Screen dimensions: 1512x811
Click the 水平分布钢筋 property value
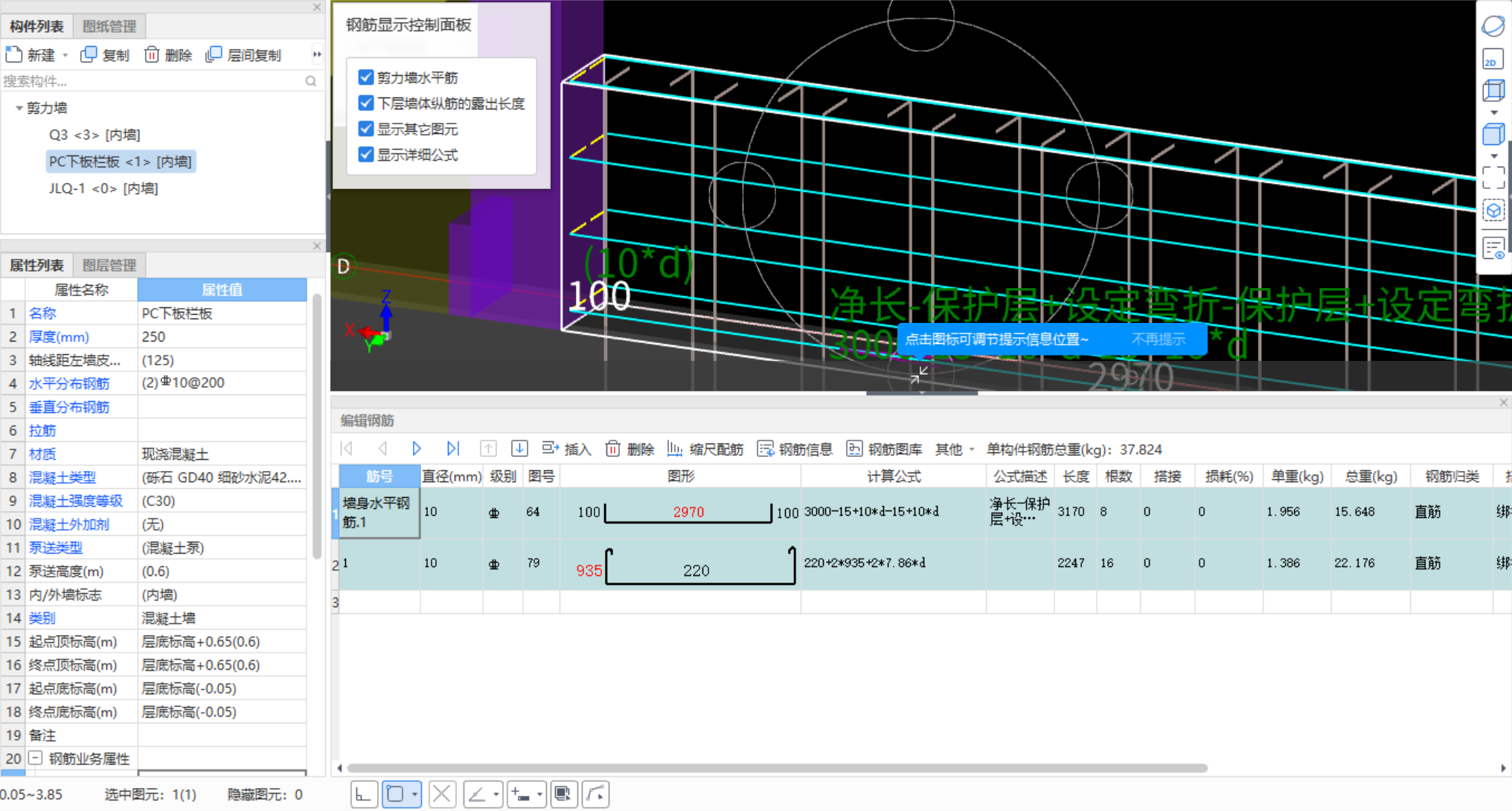tap(222, 383)
